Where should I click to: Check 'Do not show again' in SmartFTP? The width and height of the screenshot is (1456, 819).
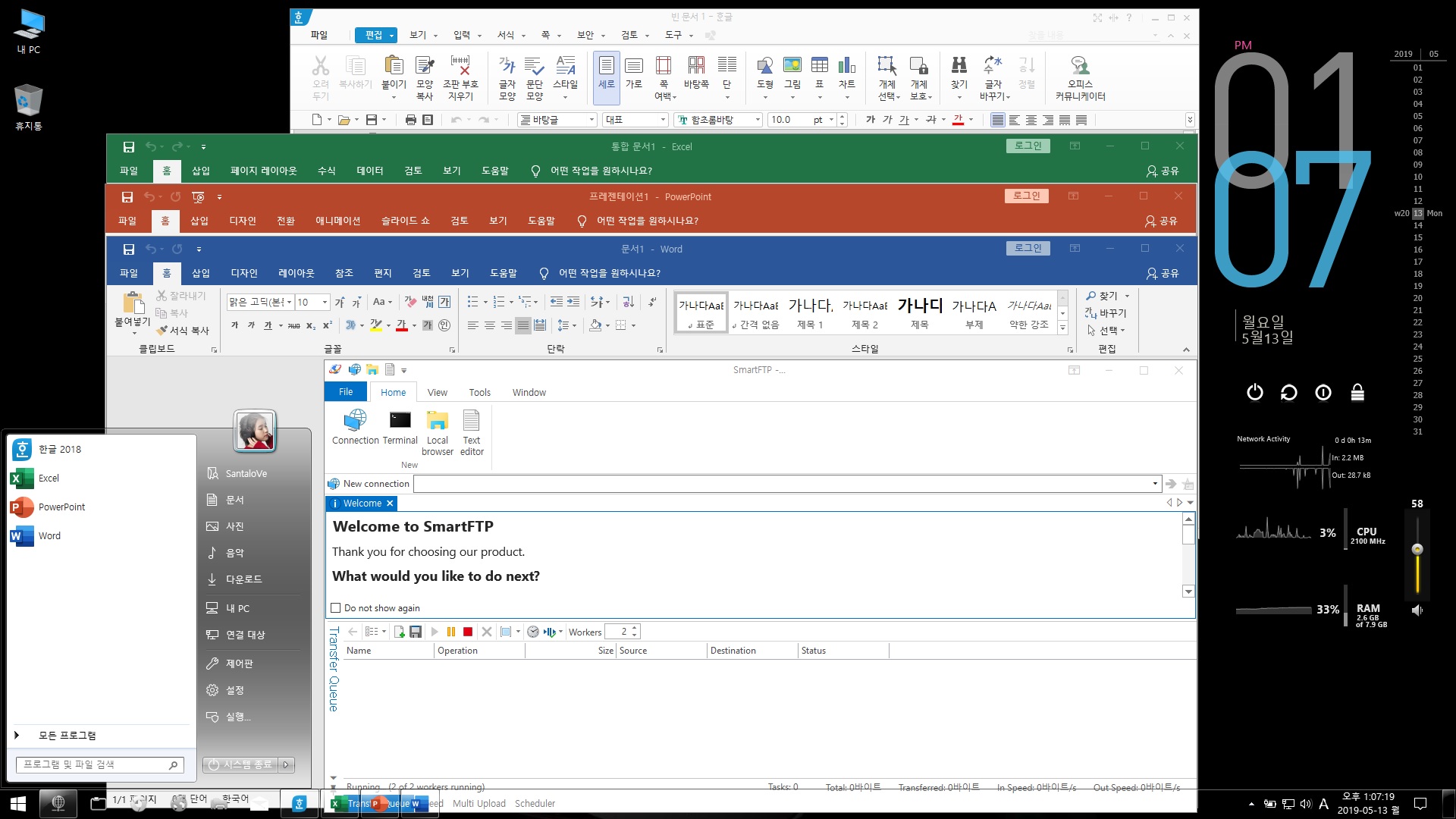(x=336, y=608)
